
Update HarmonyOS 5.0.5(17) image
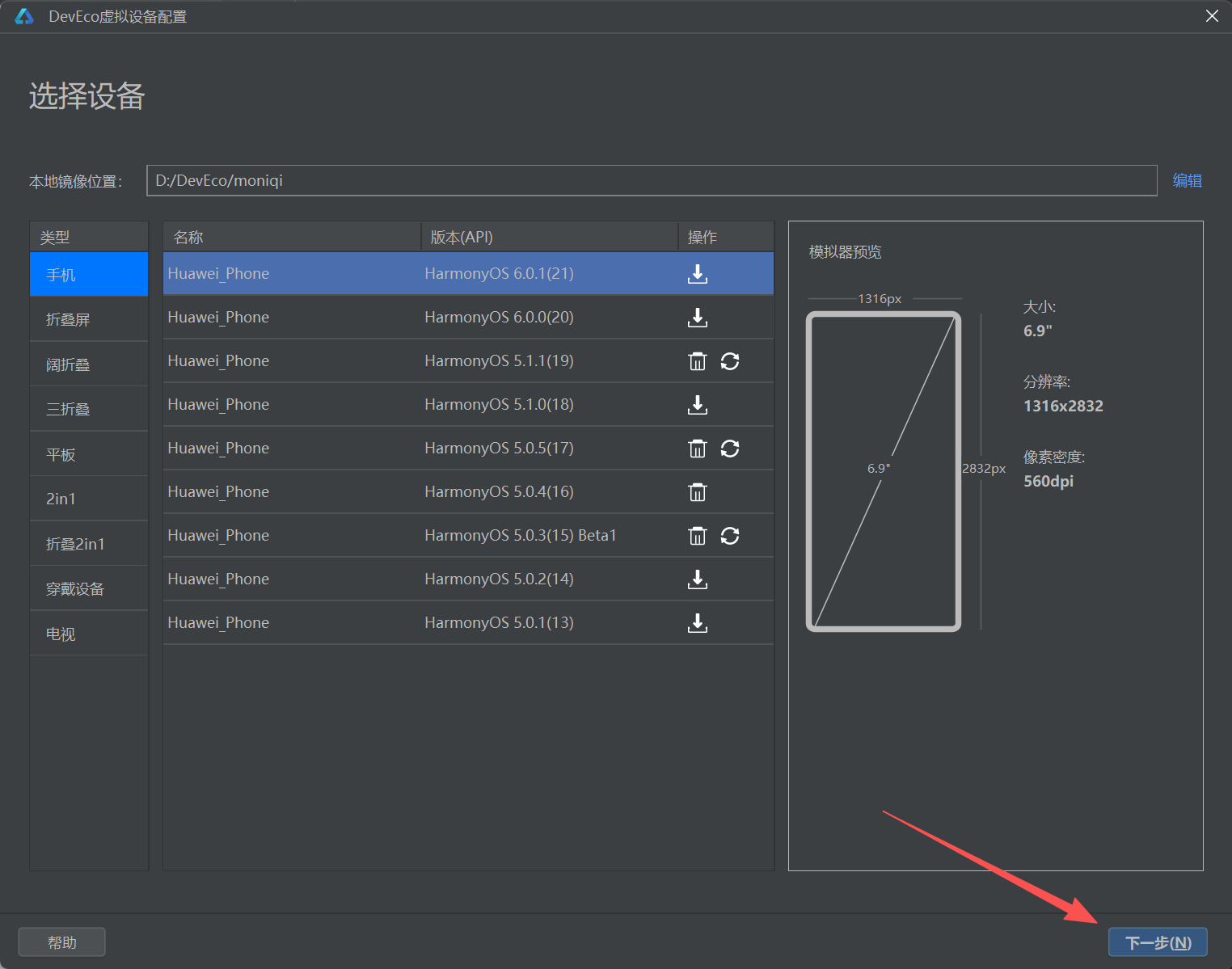coord(730,449)
